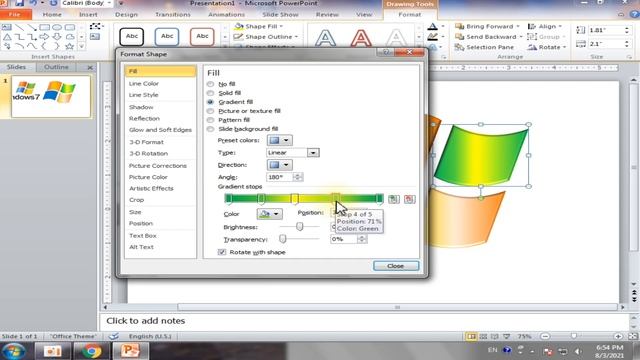Viewport: 640px width, 360px height.
Task: Open the gradient Type dropdown
Action: [x=313, y=153]
